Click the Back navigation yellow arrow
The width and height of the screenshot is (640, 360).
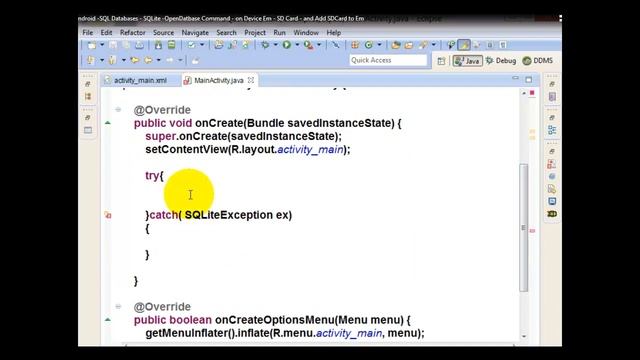[148, 60]
